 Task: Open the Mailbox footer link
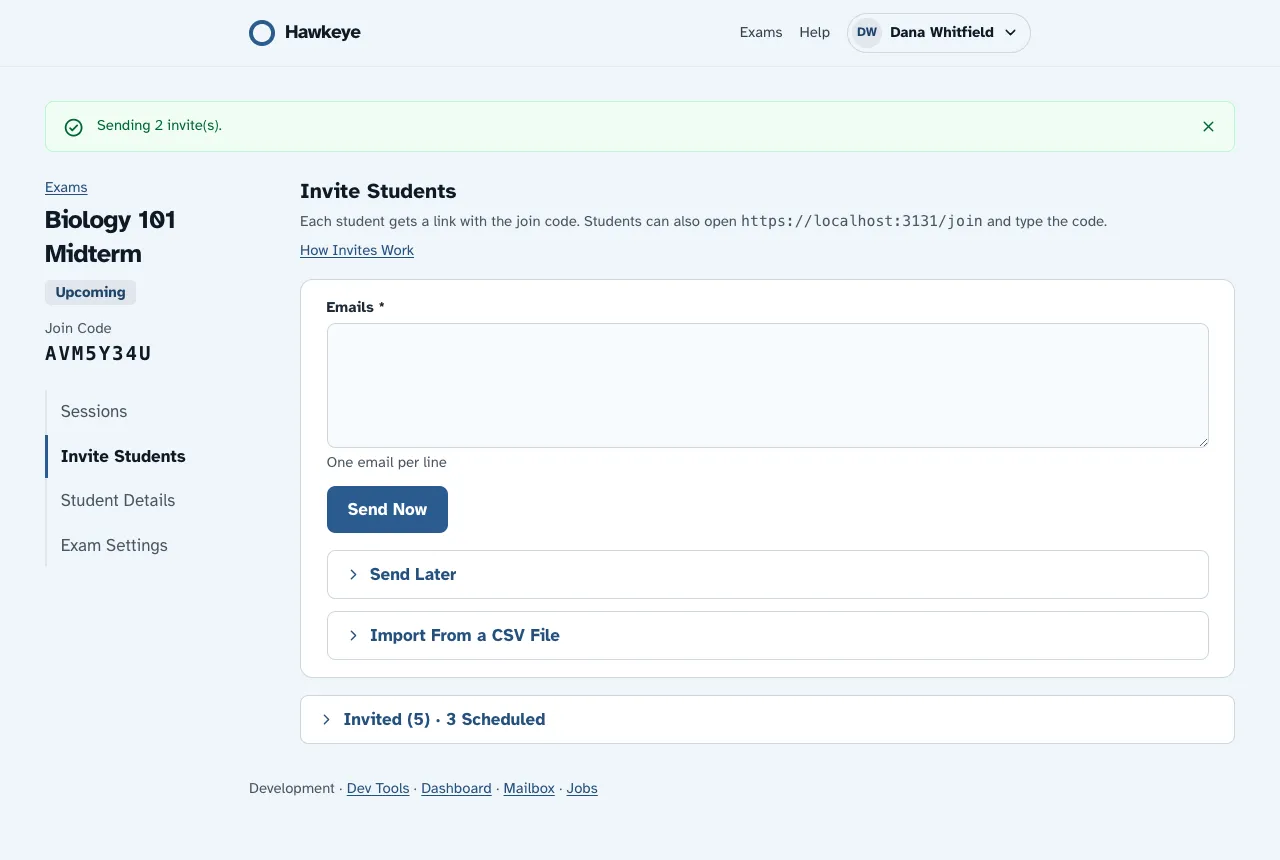pos(529,789)
